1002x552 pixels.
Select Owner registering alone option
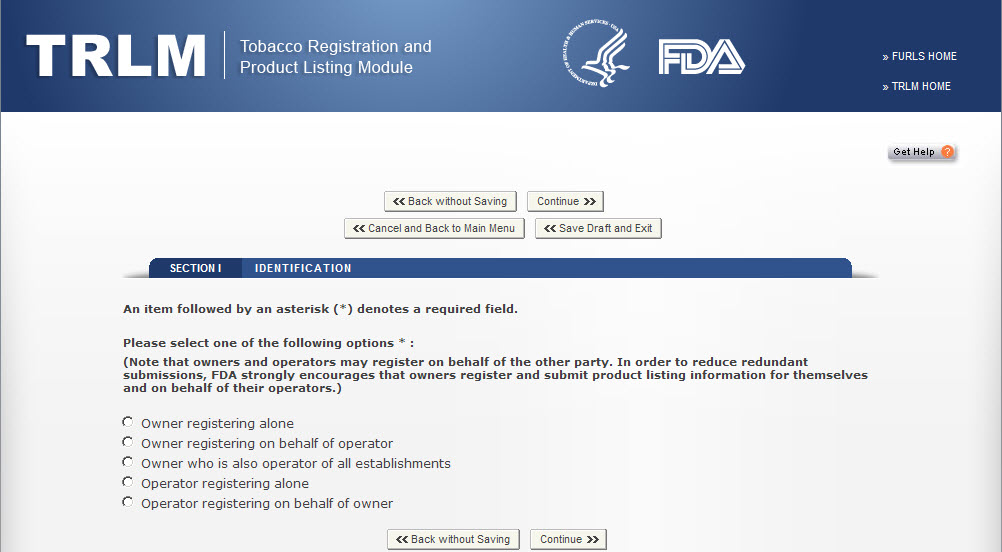(128, 422)
